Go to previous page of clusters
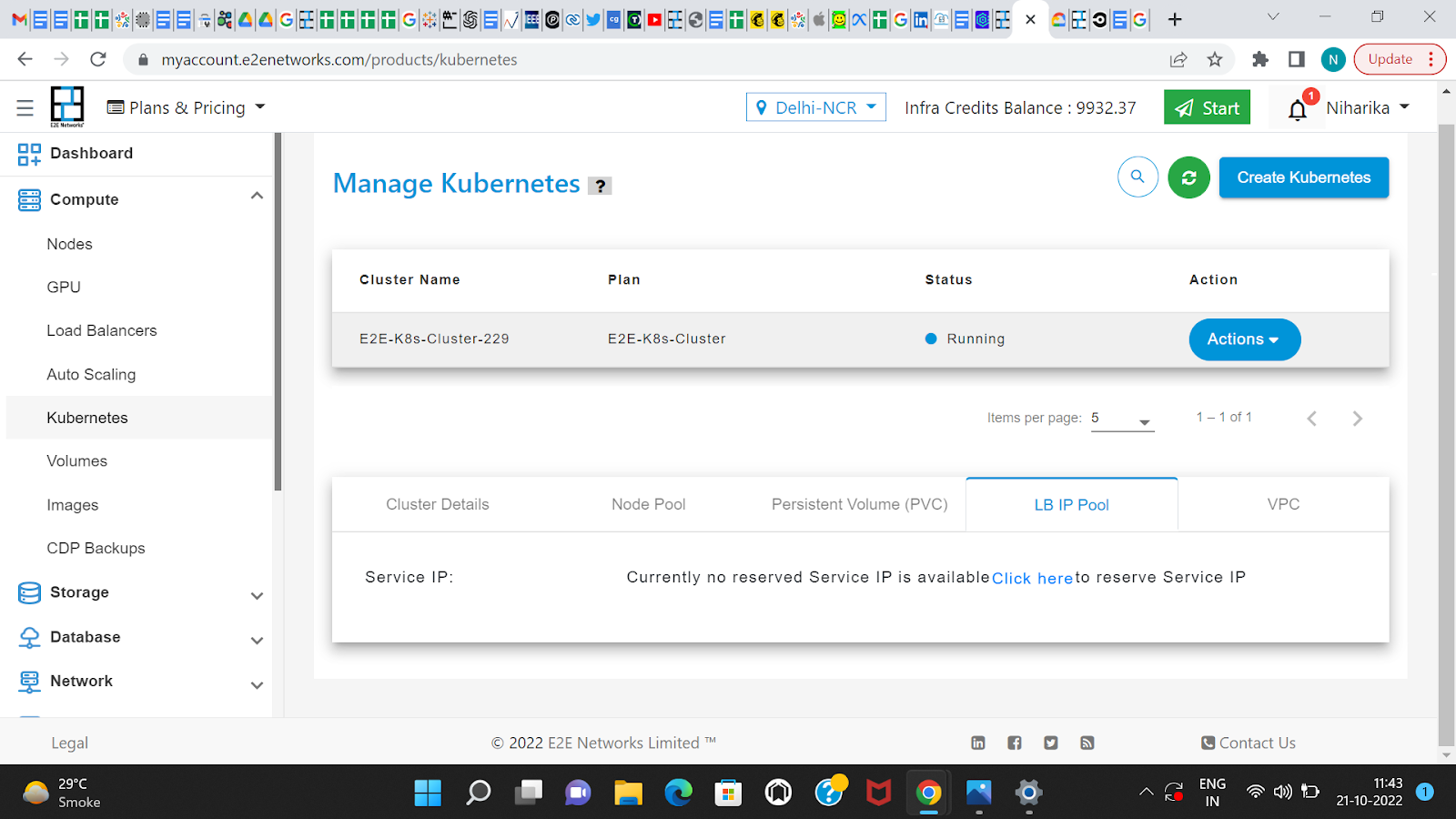Screen dimensions: 1456x819 tap(1312, 419)
